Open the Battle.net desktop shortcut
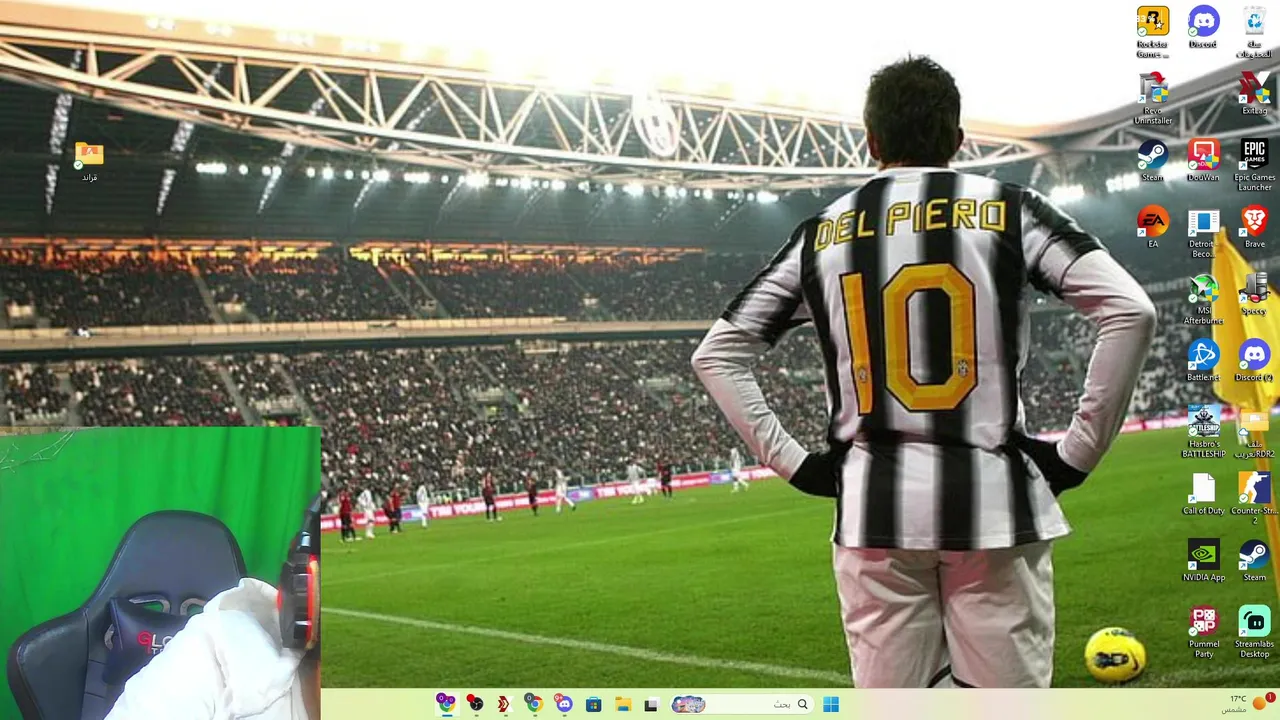1280x720 pixels. click(1203, 361)
